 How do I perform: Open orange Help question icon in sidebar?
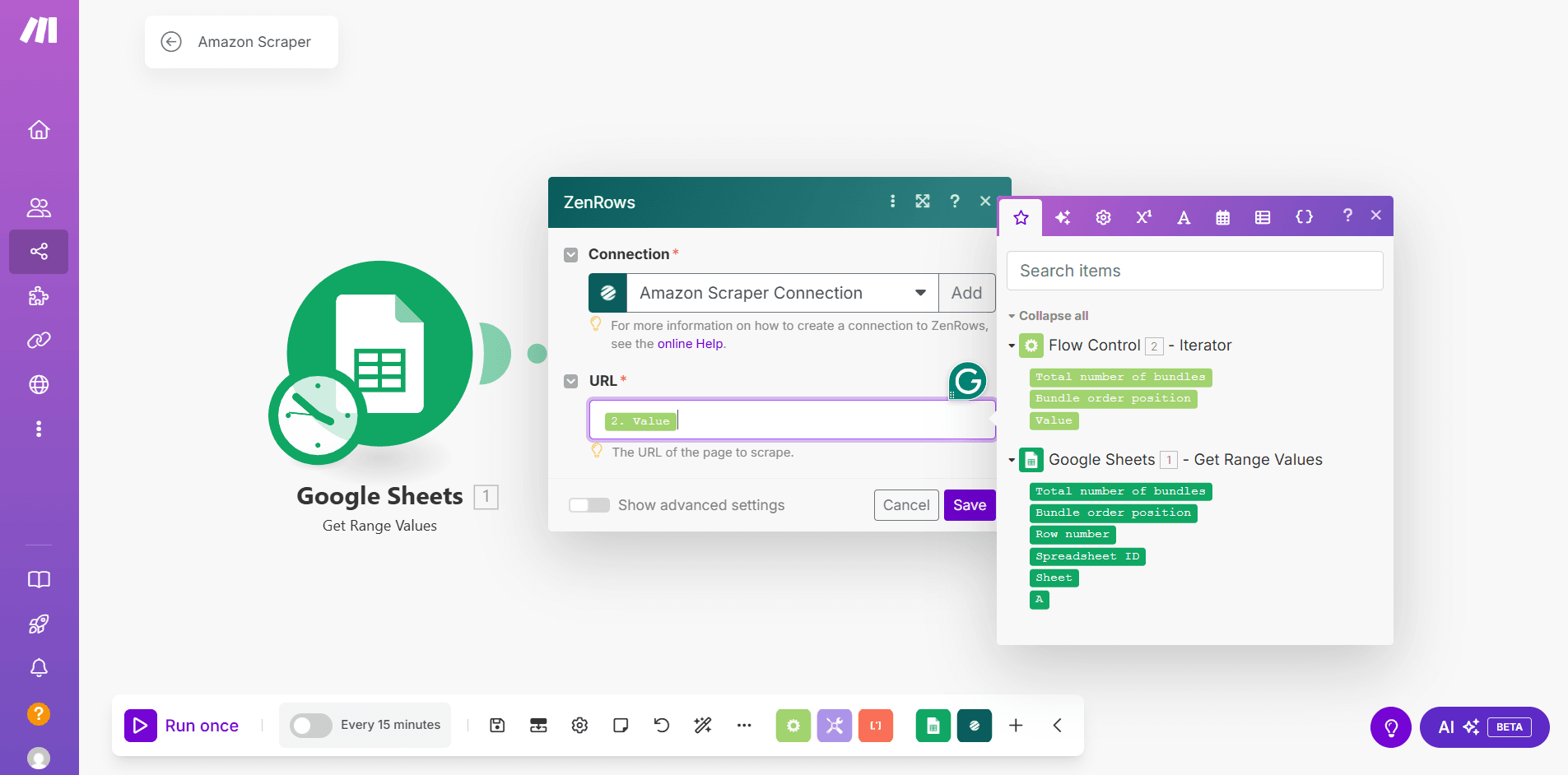tap(39, 713)
